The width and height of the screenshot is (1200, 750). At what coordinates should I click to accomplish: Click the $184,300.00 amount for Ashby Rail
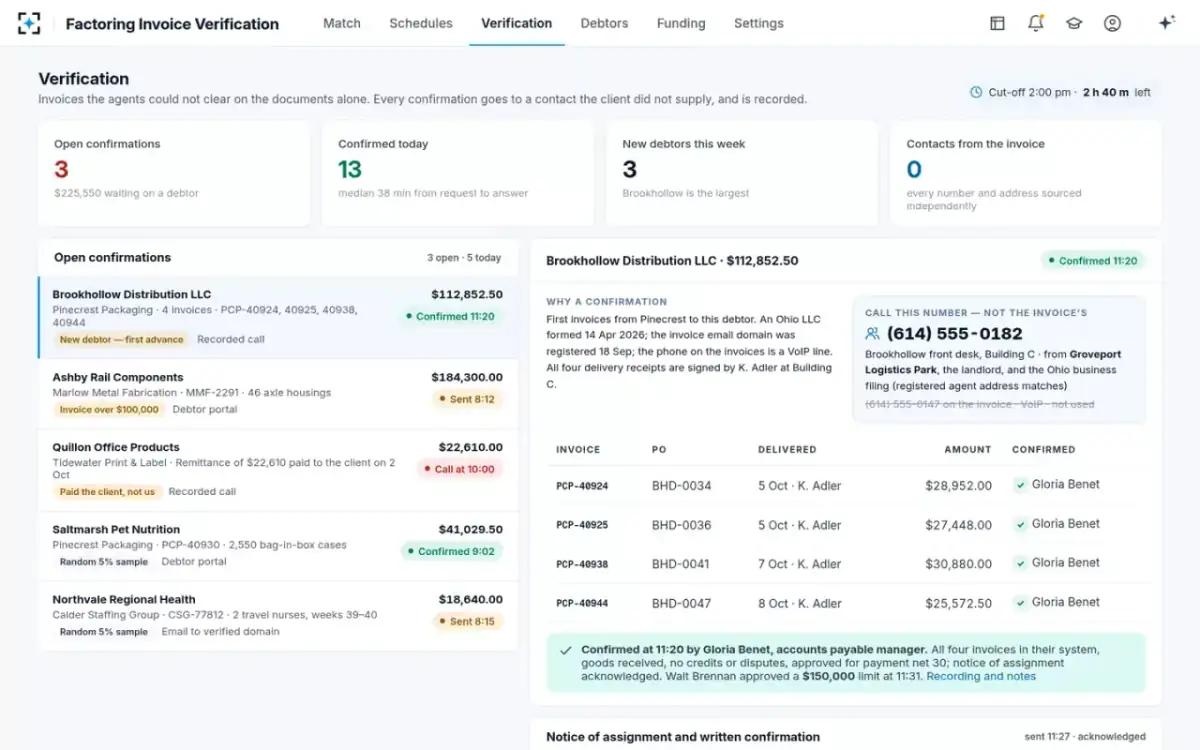click(x=467, y=377)
